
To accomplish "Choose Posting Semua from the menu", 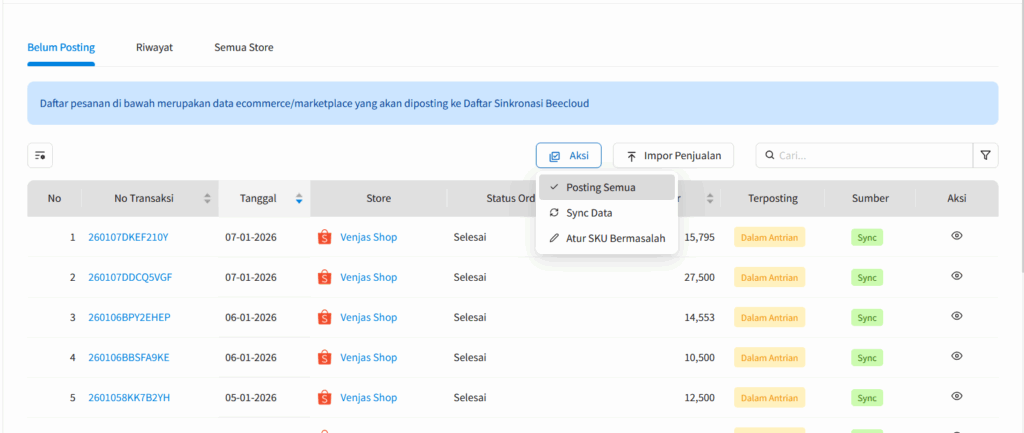I will pyautogui.click(x=607, y=187).
